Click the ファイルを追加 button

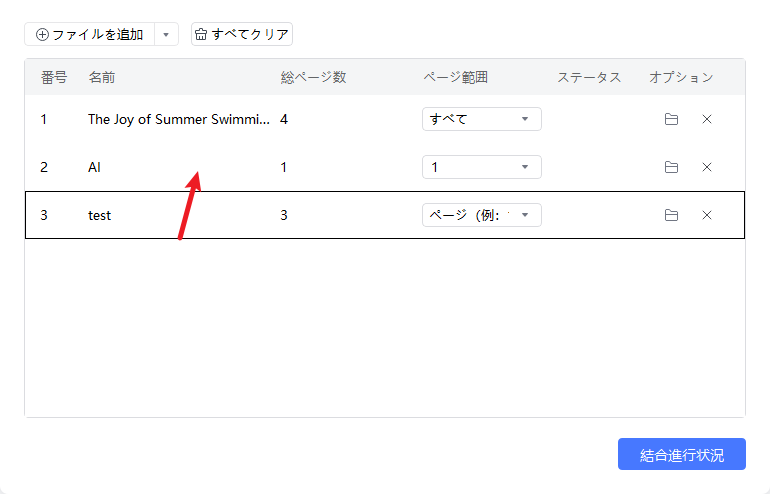pos(89,34)
